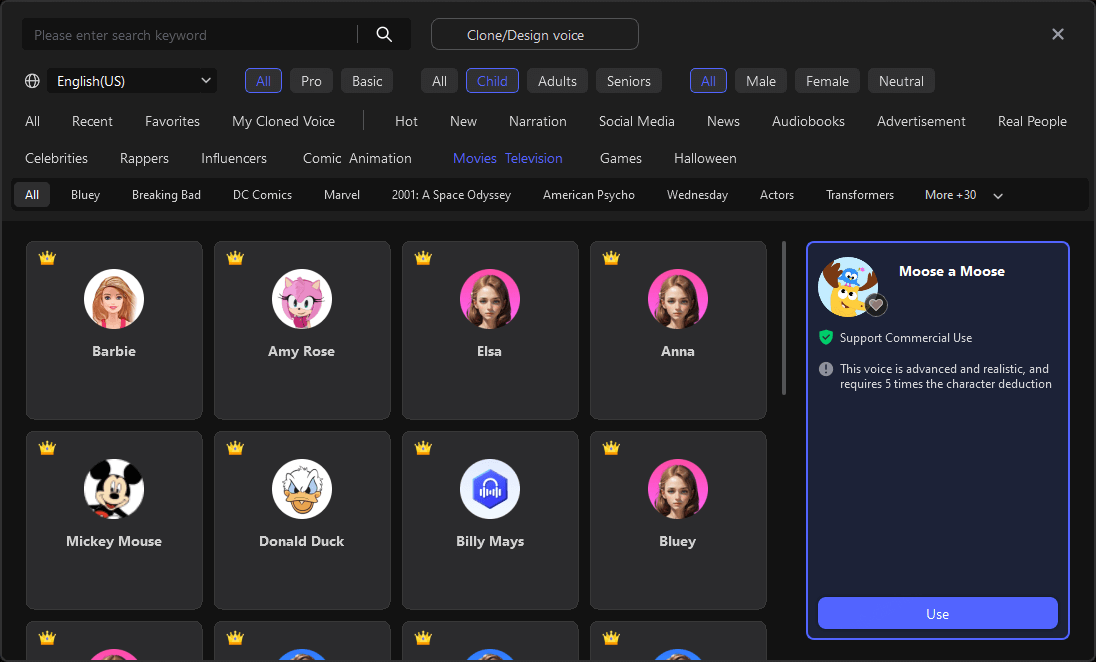This screenshot has width=1096, height=662.
Task: Choose the Wednesday subcategory
Action: 698,195
